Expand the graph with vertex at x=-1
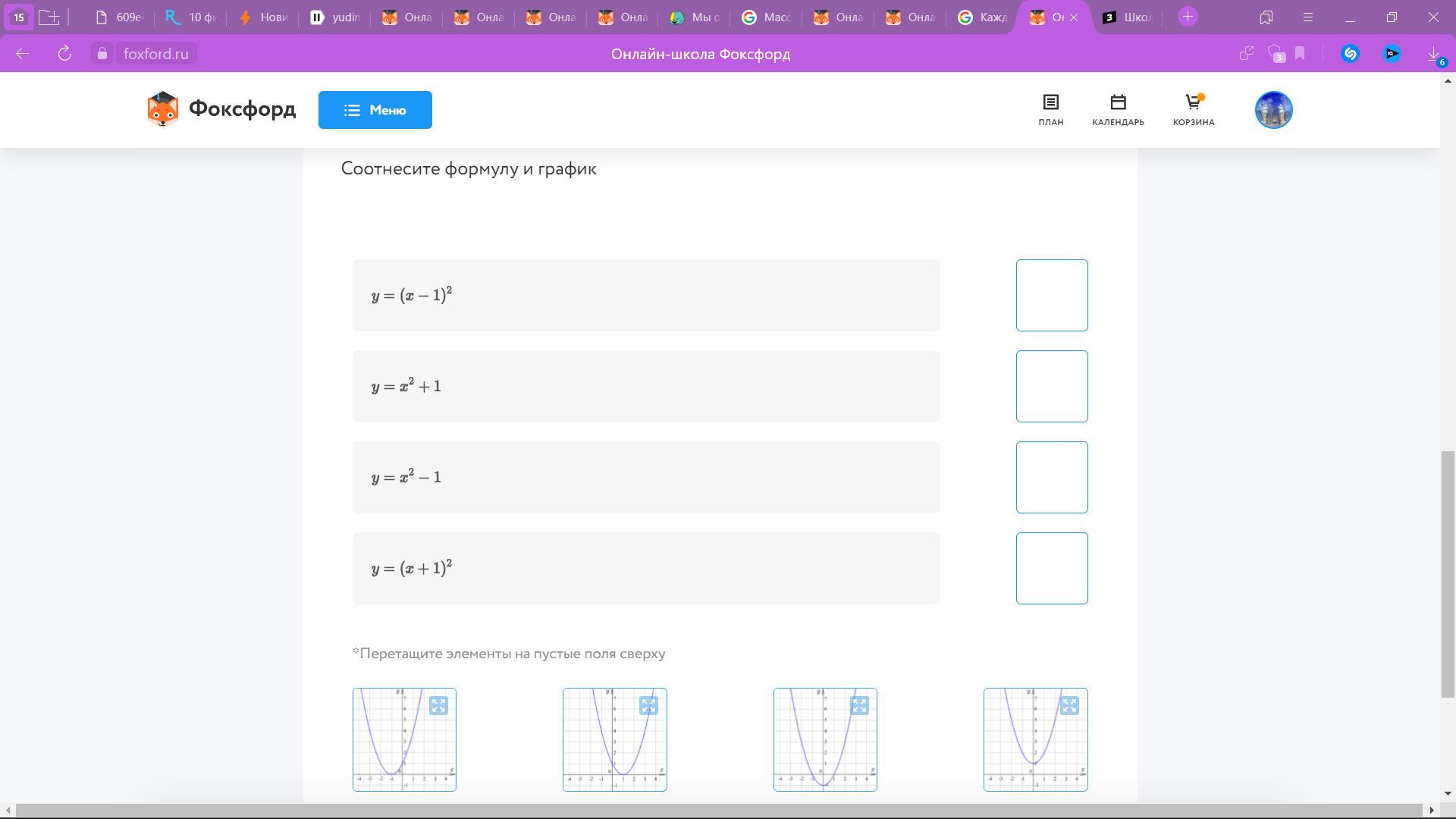This screenshot has height=819, width=1456. [438, 706]
